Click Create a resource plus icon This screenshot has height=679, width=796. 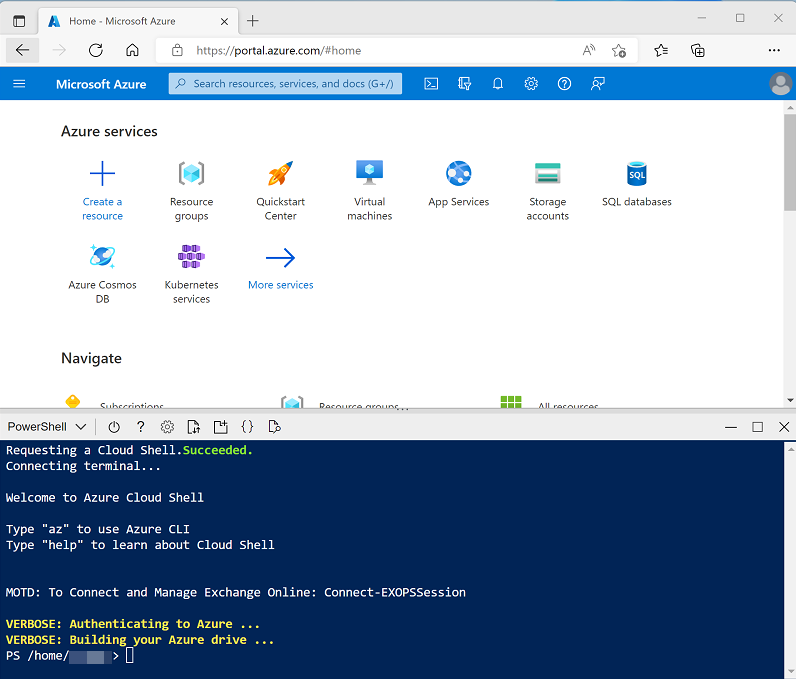click(x=103, y=174)
